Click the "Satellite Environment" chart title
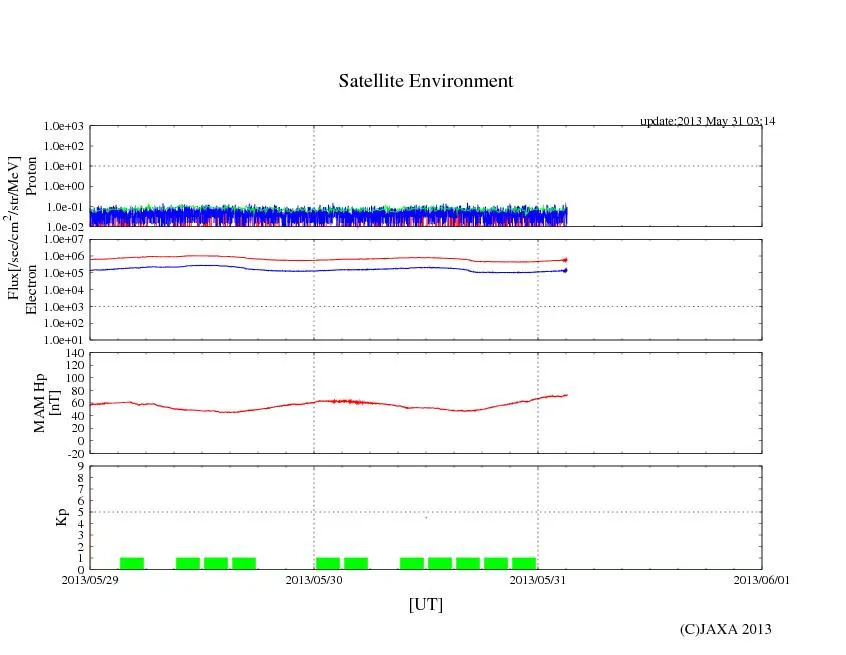This screenshot has height=655, width=846. tap(426, 81)
